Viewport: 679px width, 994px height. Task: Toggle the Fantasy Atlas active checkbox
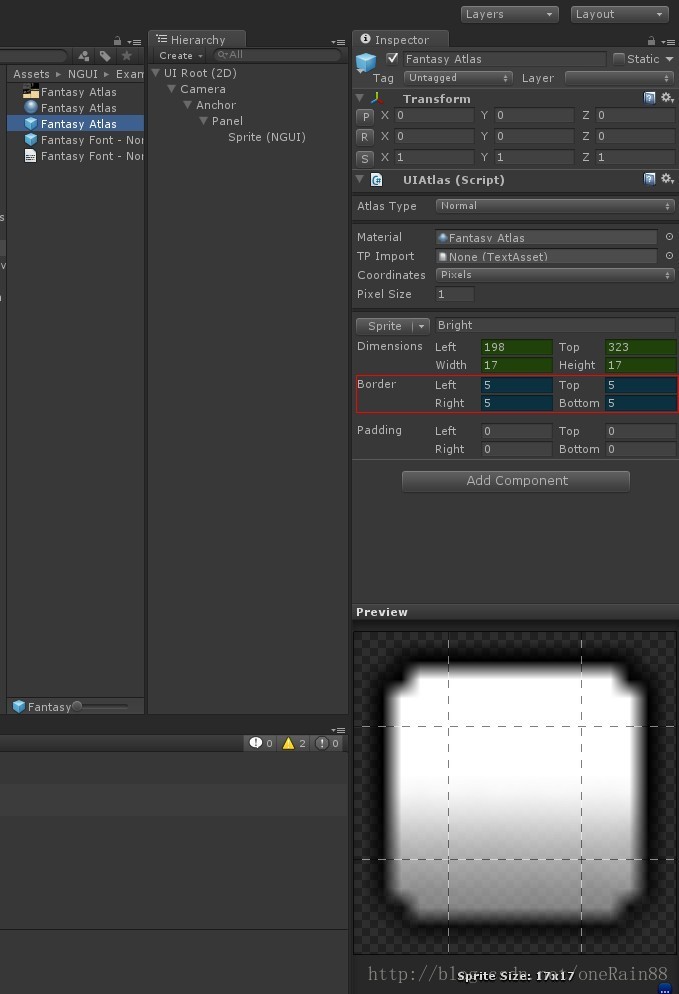point(392,58)
